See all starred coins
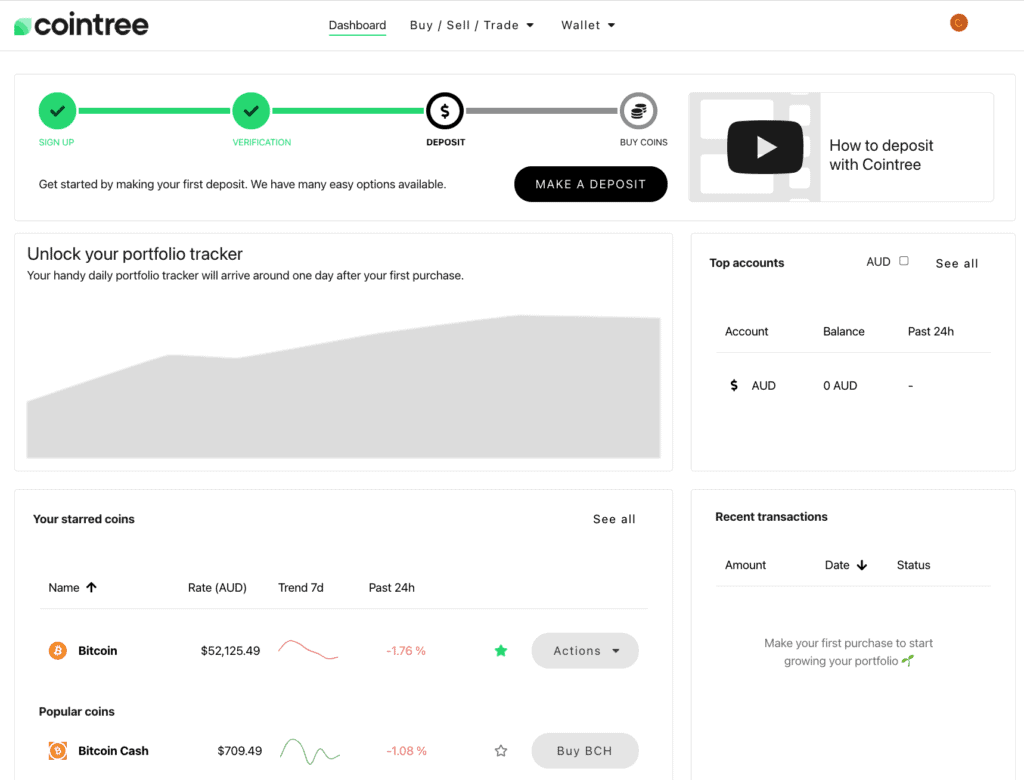Viewport: 1024px width, 780px height. point(614,519)
